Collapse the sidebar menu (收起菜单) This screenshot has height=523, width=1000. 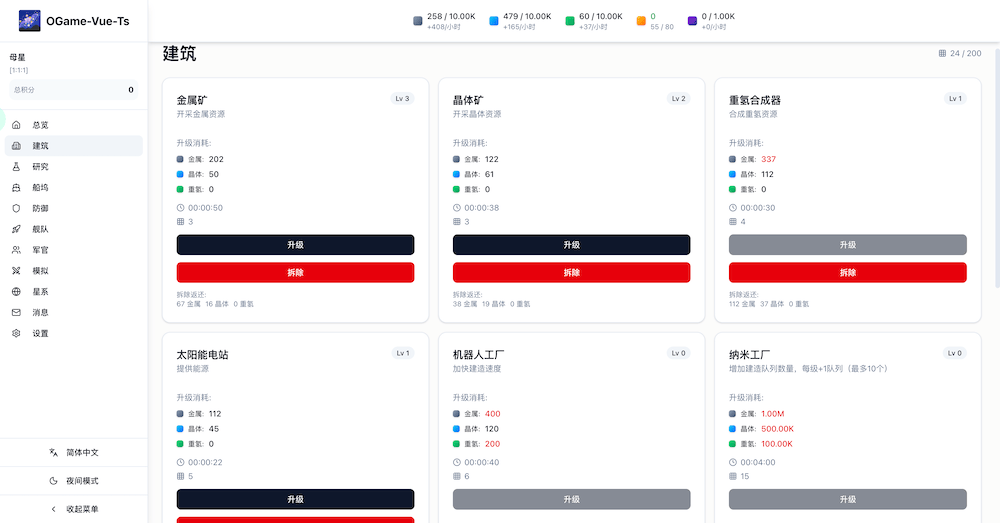pyautogui.click(x=74, y=509)
